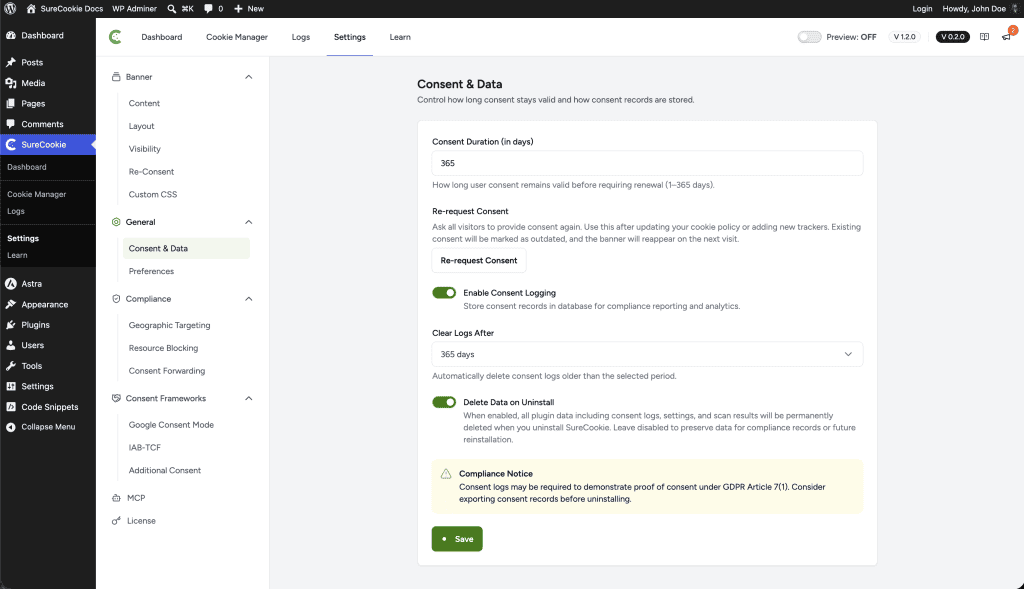This screenshot has height=589, width=1024.
Task: Click the Re-request Consent button
Action: (x=479, y=261)
